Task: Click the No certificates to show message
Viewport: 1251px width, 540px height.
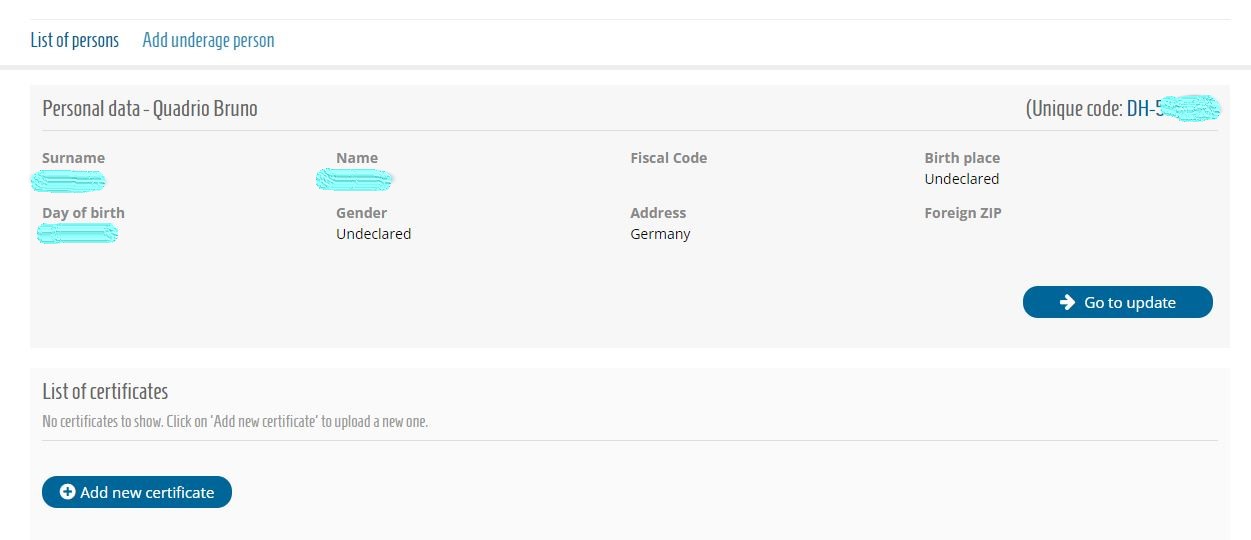Action: point(235,422)
